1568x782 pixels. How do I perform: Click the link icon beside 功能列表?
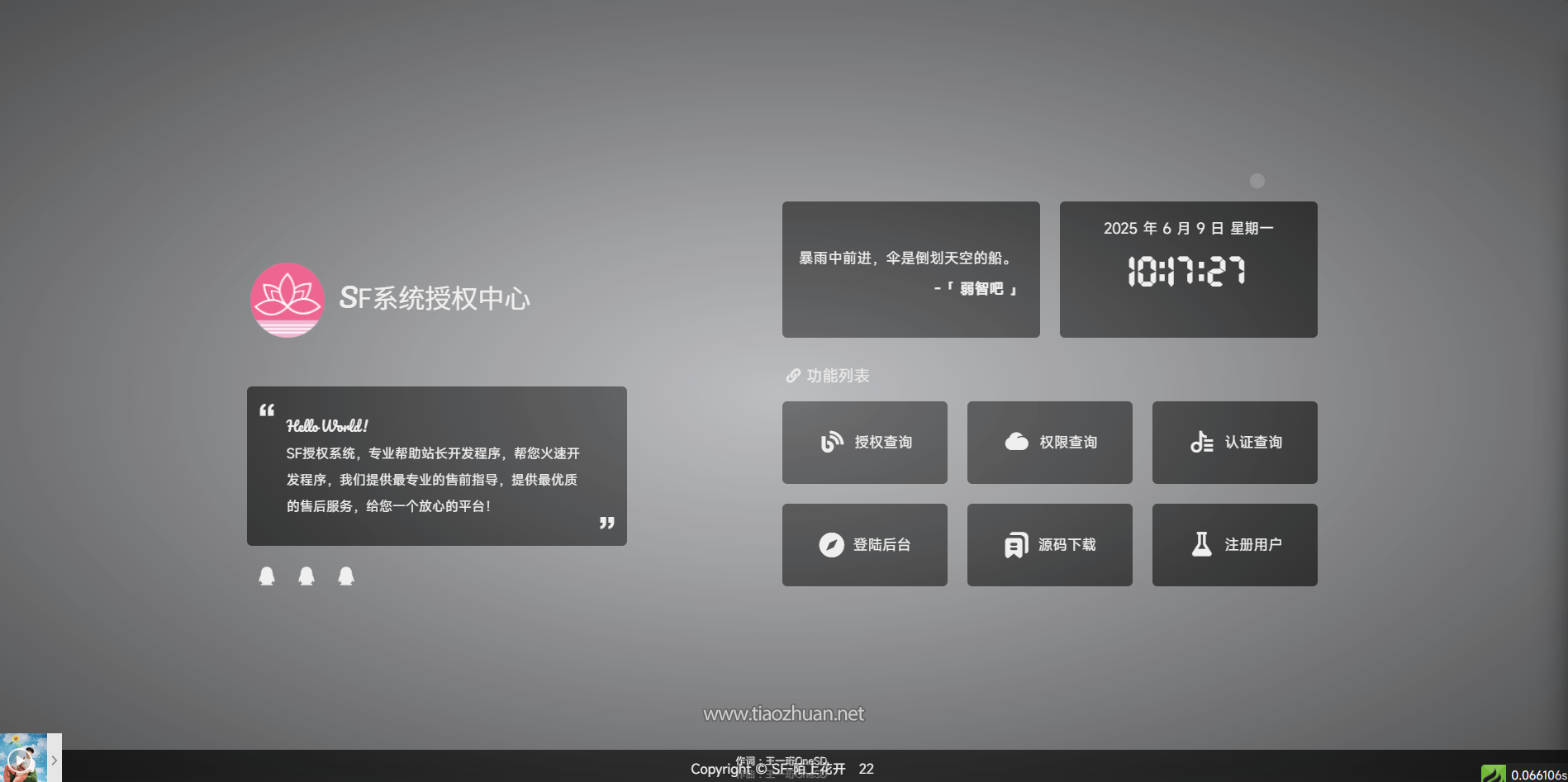coord(793,376)
